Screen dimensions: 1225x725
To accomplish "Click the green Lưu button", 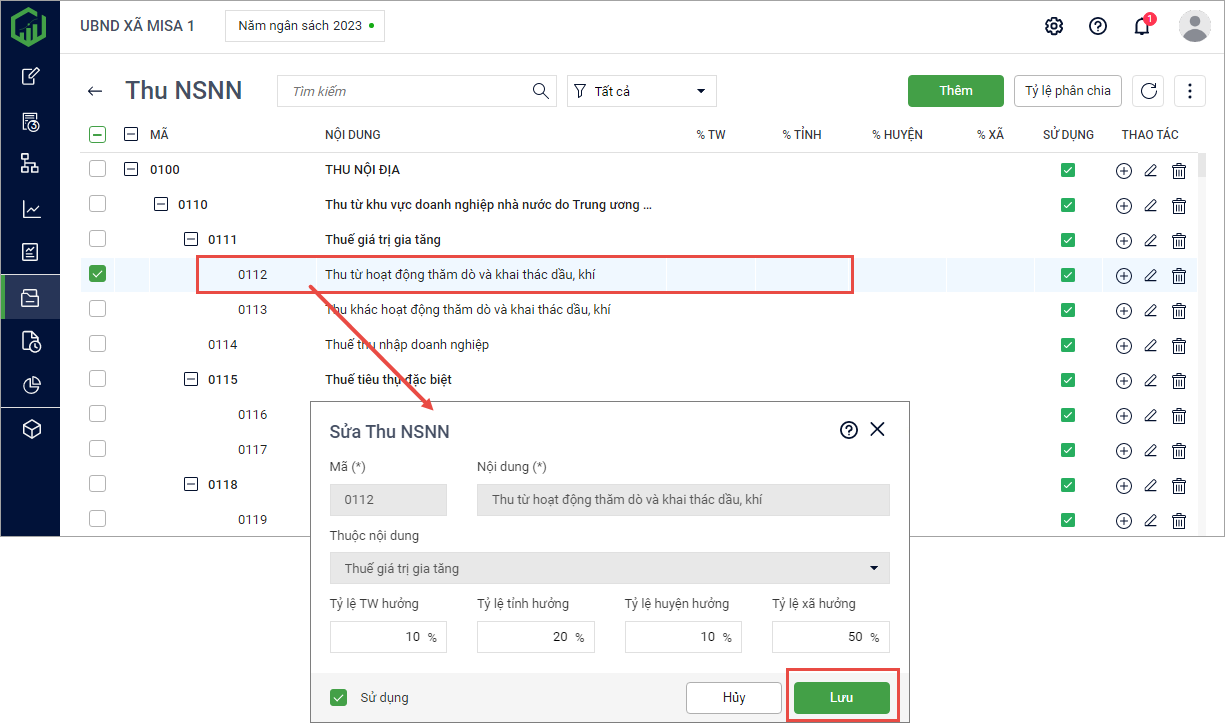I will 841,697.
